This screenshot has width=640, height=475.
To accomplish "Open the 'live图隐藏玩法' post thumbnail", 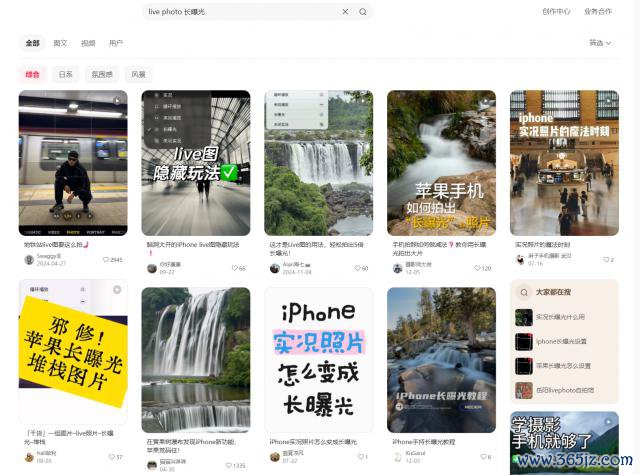I will point(196,163).
